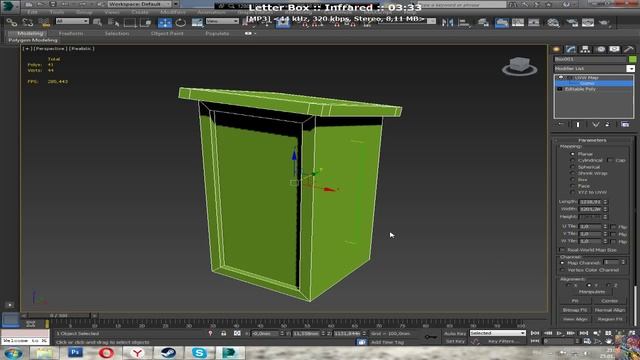The height and width of the screenshot is (360, 640).
Task: Switch to the Object Paint ribbon tab
Action: coord(167,33)
